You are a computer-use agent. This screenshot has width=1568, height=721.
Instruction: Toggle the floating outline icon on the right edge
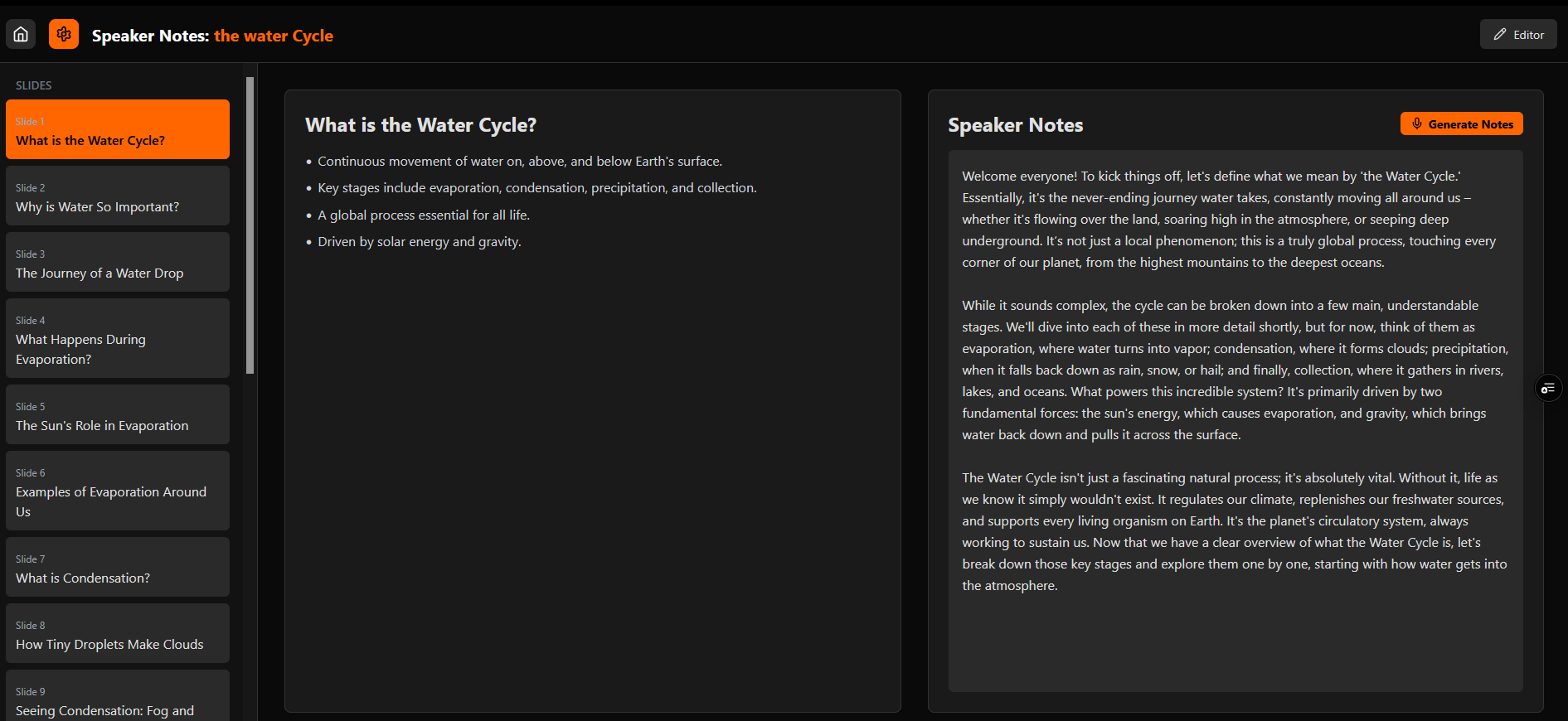(1547, 388)
